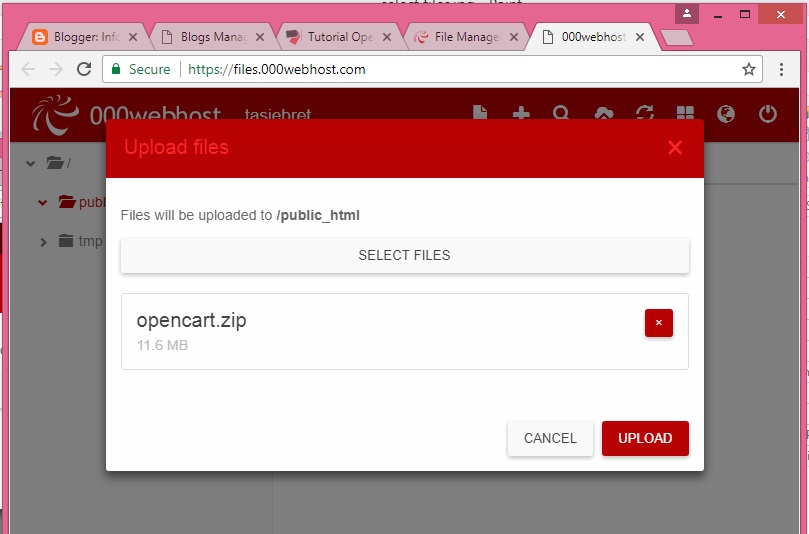Collapse the public_html folder chevron
Image resolution: width=809 pixels, height=534 pixels.
(43, 202)
